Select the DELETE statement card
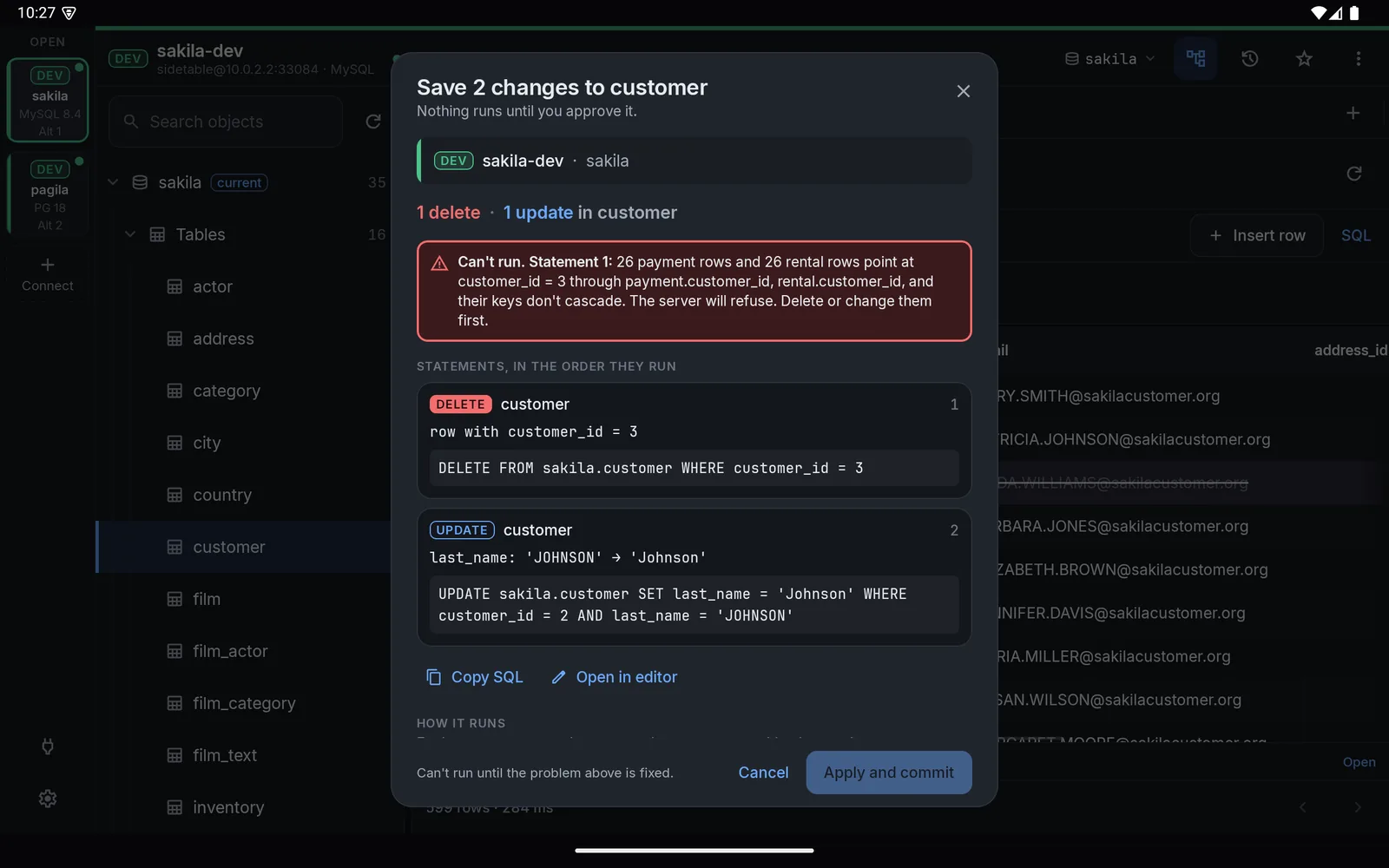This screenshot has width=1389, height=868. [694, 440]
